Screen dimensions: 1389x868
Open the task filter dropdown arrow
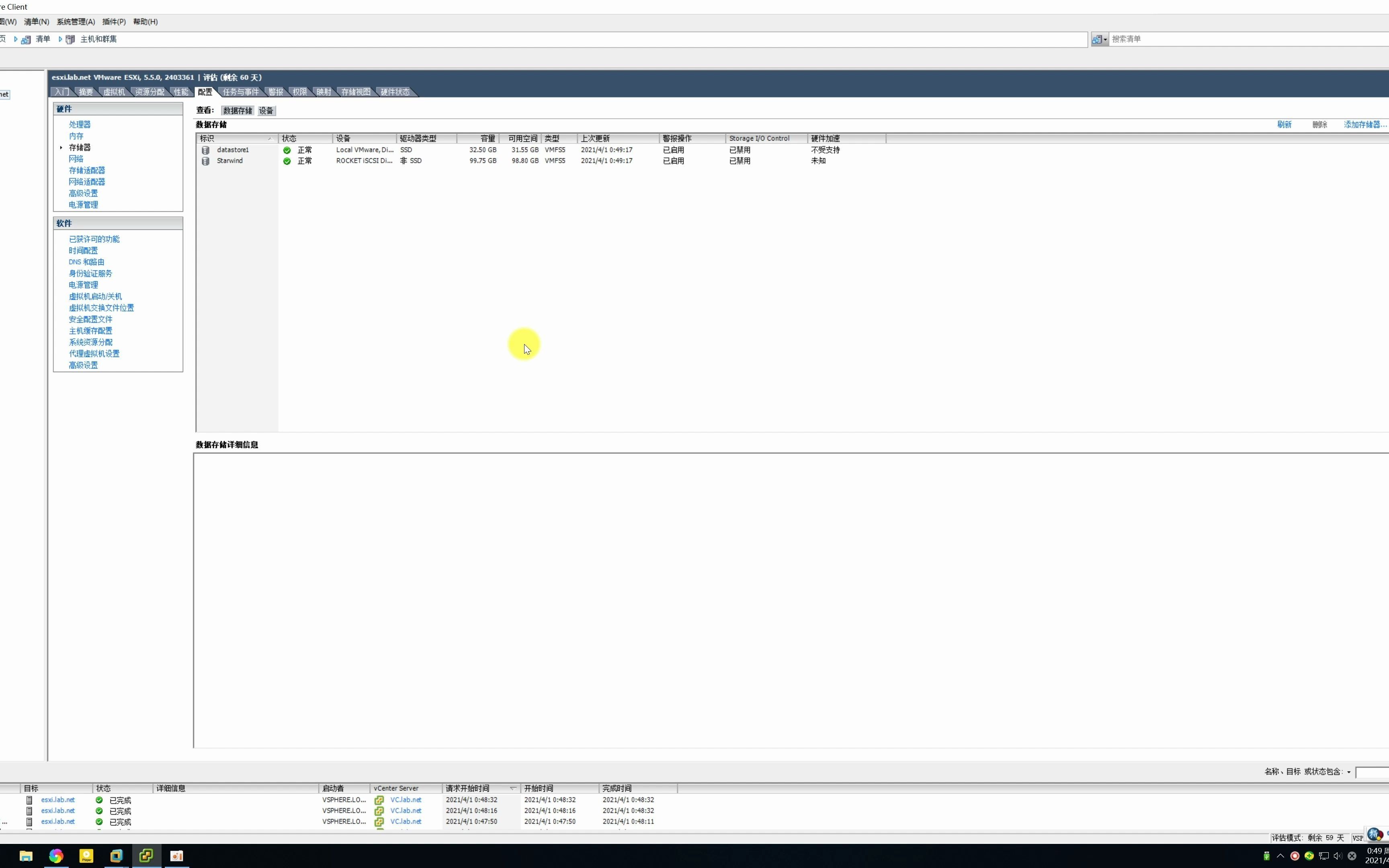[1349, 772]
